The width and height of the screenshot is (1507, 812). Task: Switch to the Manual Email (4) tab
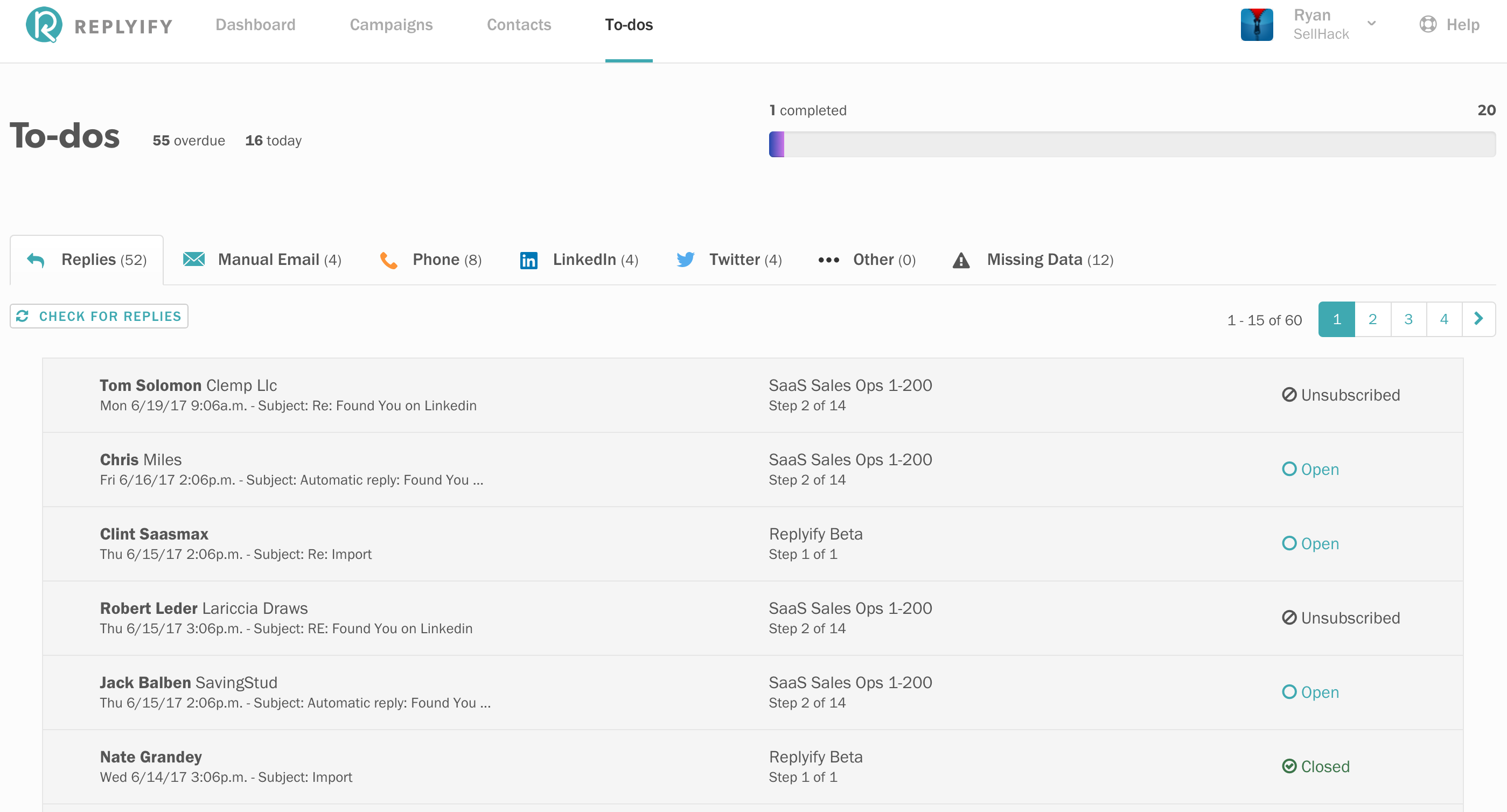pos(262,260)
